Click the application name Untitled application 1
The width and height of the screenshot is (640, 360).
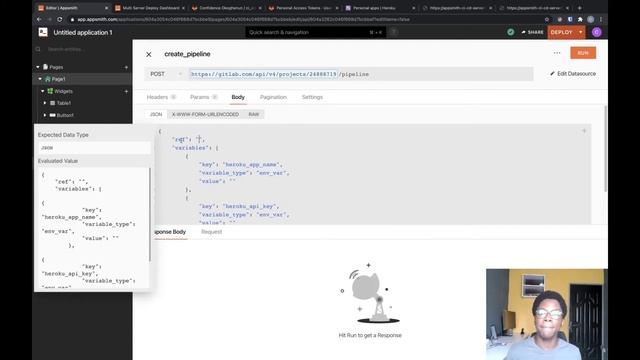click(83, 32)
